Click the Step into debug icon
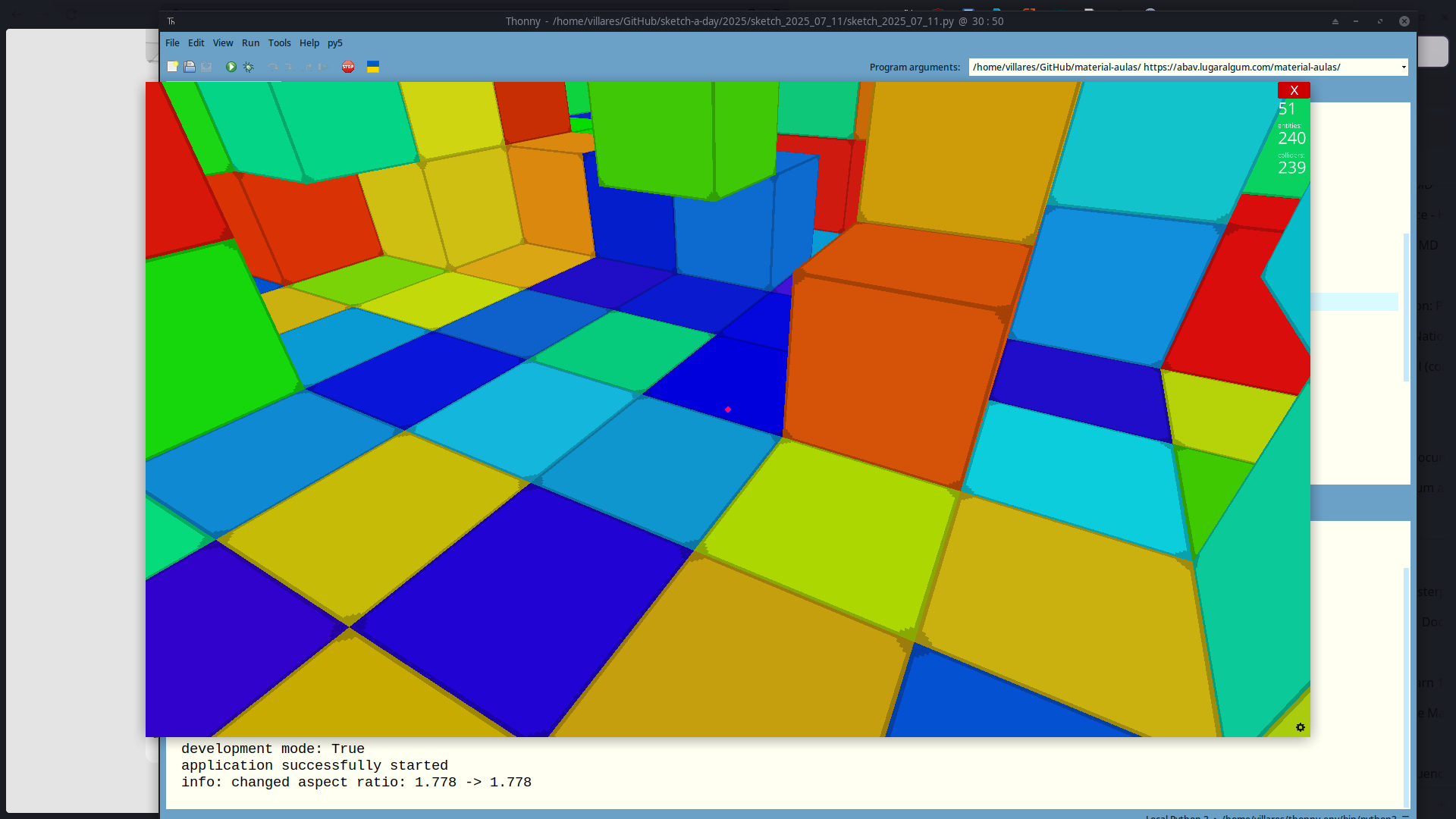Viewport: 1456px width, 819px height. click(x=290, y=67)
